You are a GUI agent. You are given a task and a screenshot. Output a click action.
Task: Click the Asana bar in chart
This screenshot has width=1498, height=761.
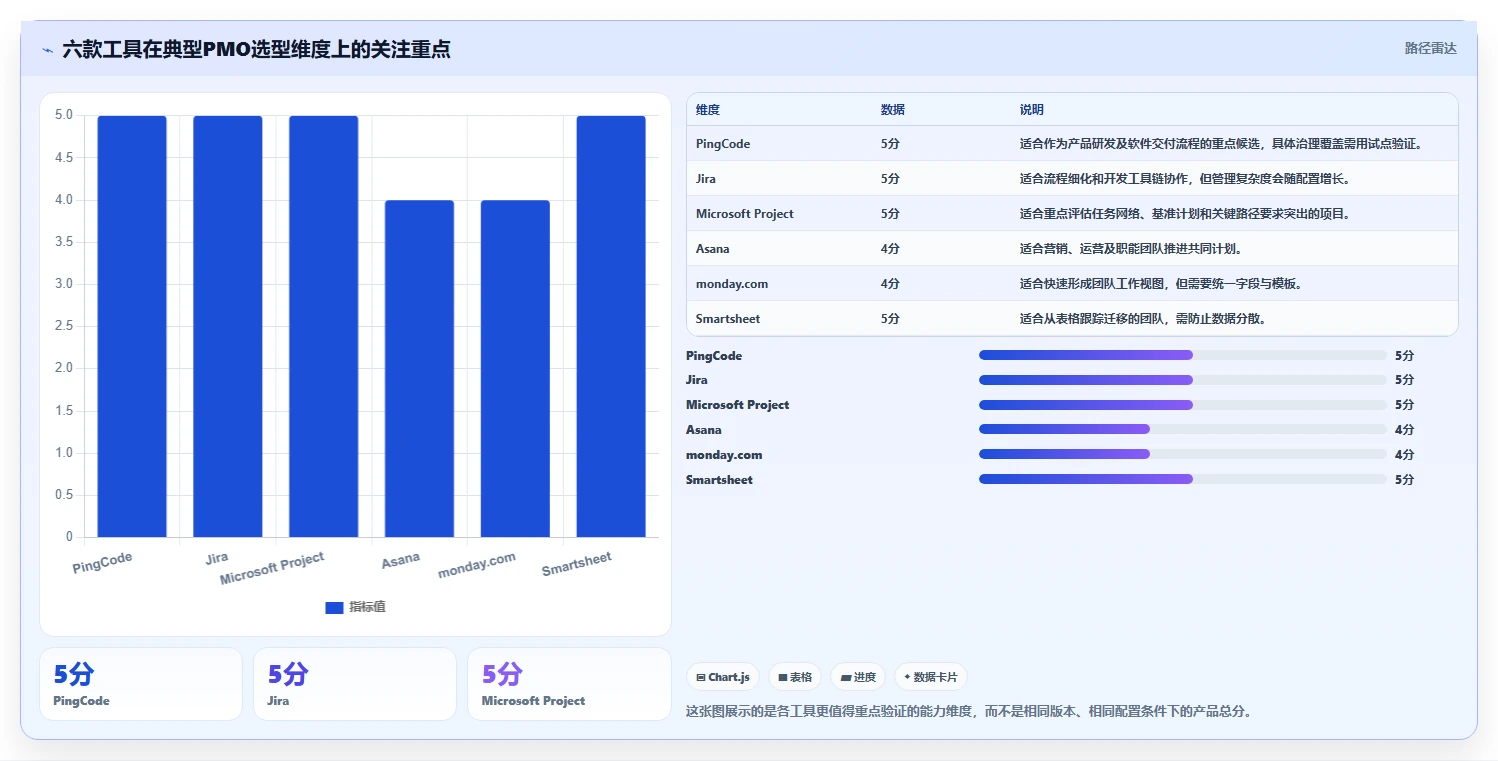pos(419,369)
